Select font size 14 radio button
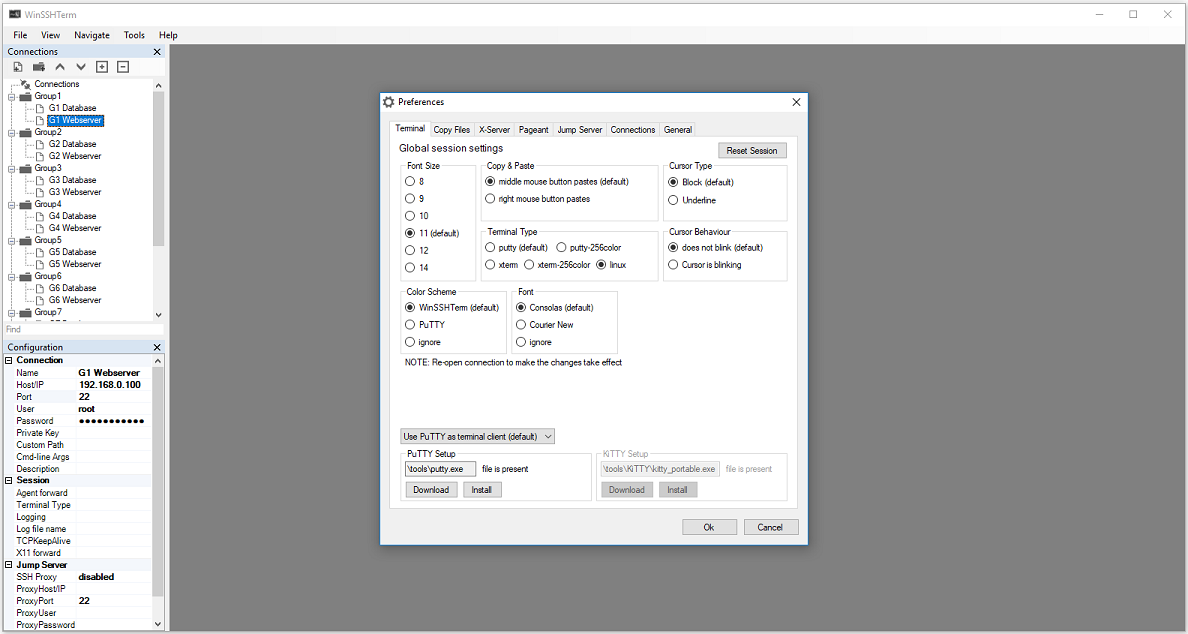This screenshot has height=634, width=1188. click(x=417, y=267)
